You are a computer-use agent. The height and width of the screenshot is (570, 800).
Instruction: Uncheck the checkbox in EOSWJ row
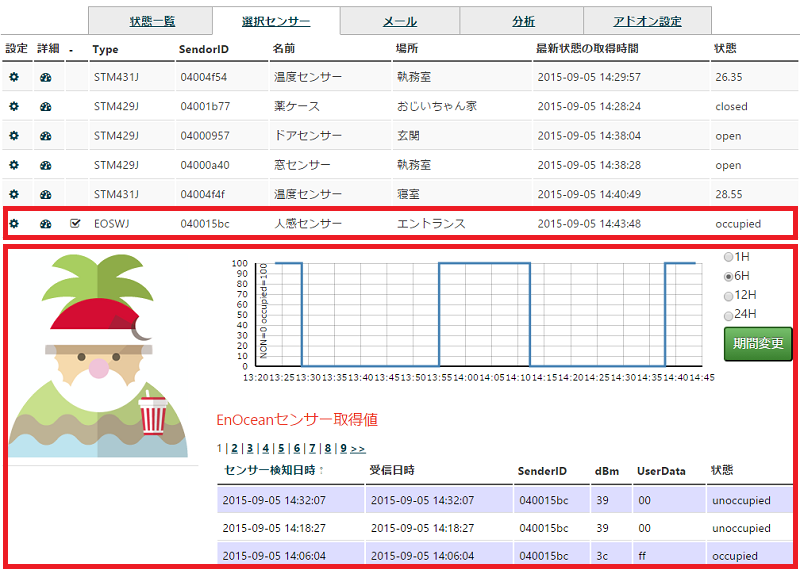[x=75, y=224]
